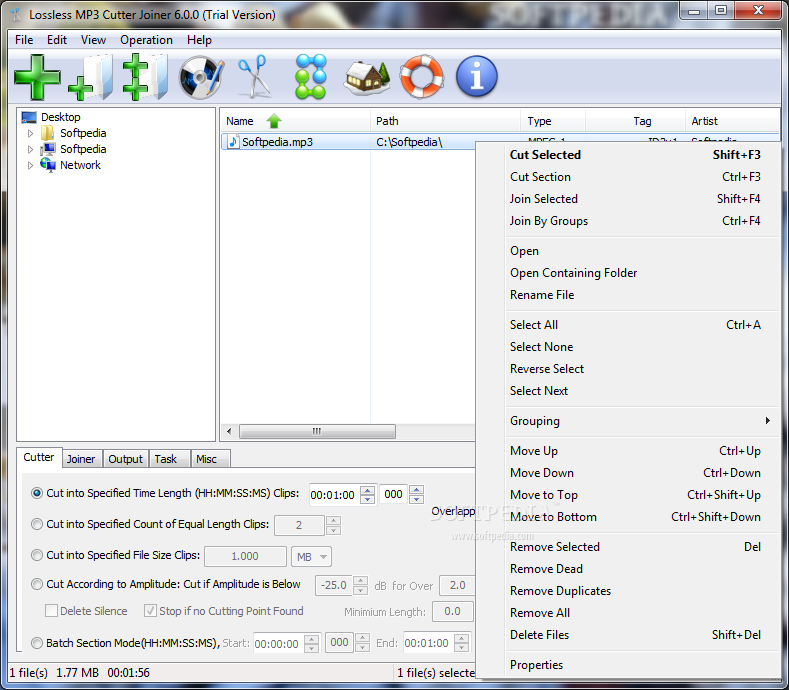Select the Softpedia.mp3 file row

348,142
